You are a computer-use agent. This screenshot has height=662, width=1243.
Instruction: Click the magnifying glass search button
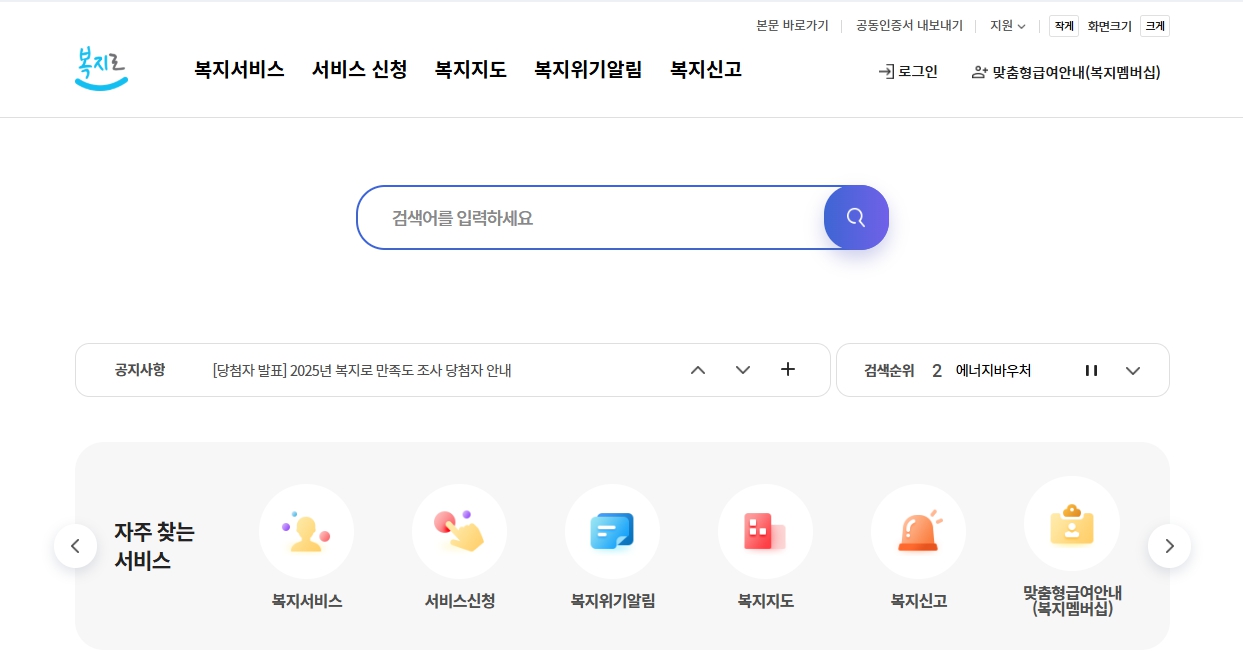pos(856,217)
